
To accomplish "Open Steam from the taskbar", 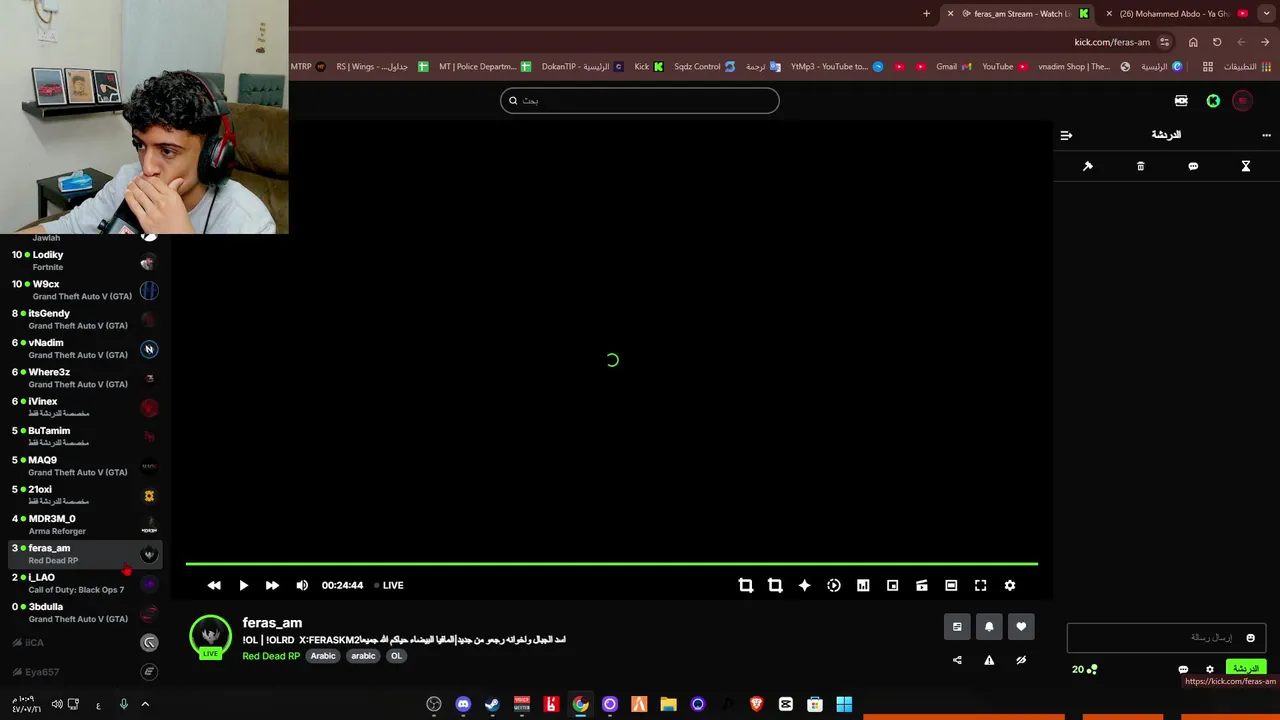I will 492,704.
